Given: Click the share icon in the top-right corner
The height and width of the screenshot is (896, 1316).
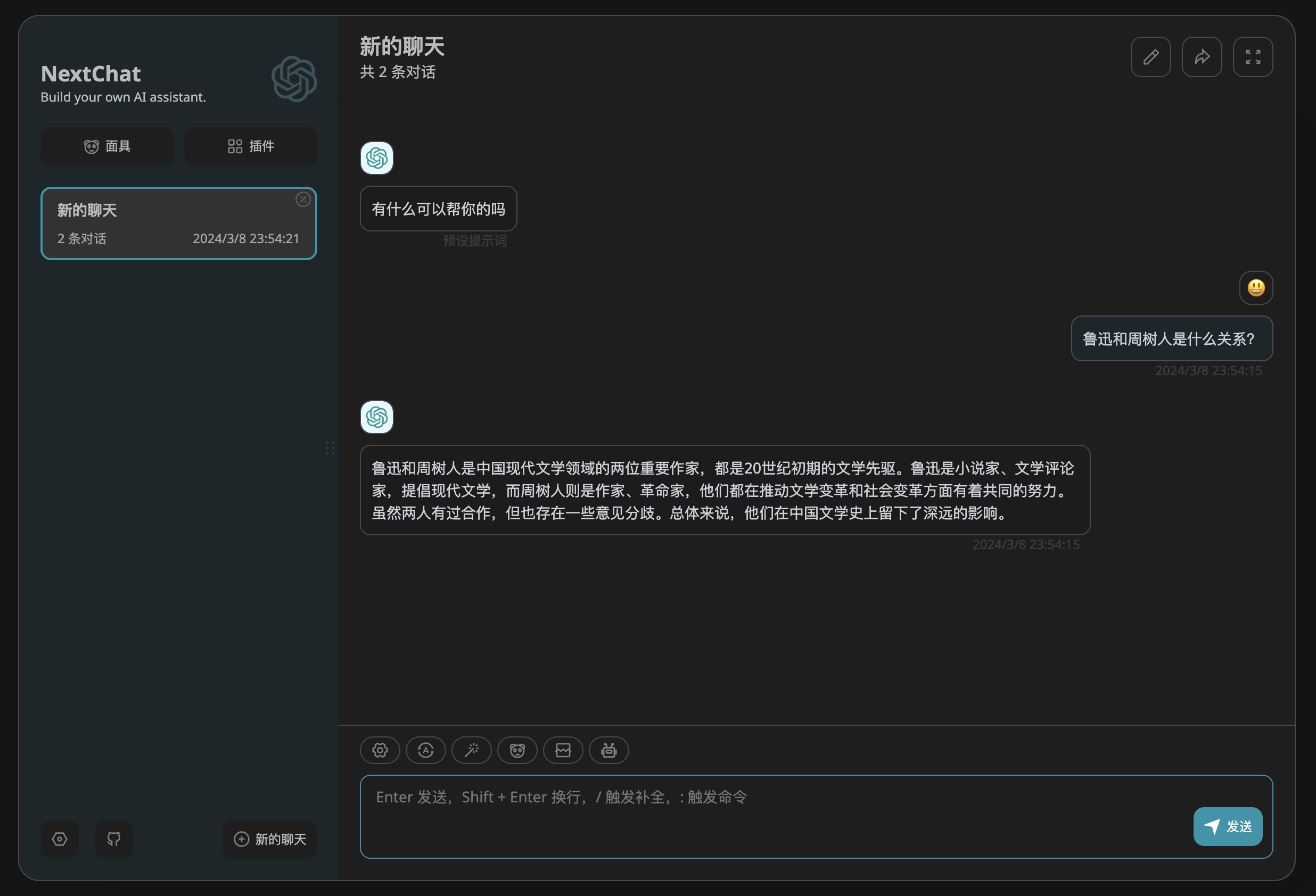Looking at the screenshot, I should (x=1202, y=56).
